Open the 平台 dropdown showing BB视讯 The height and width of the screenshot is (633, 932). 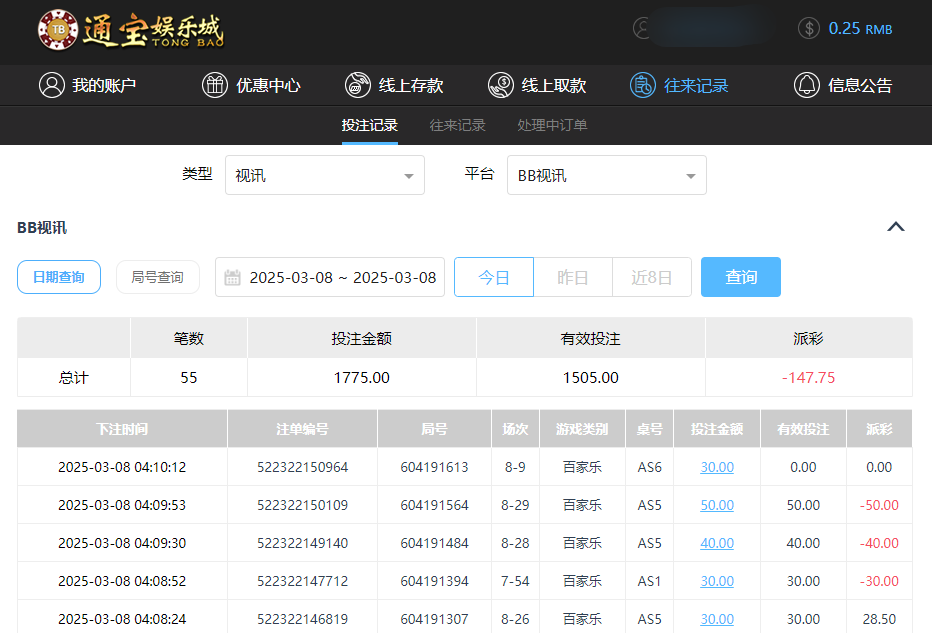607,175
